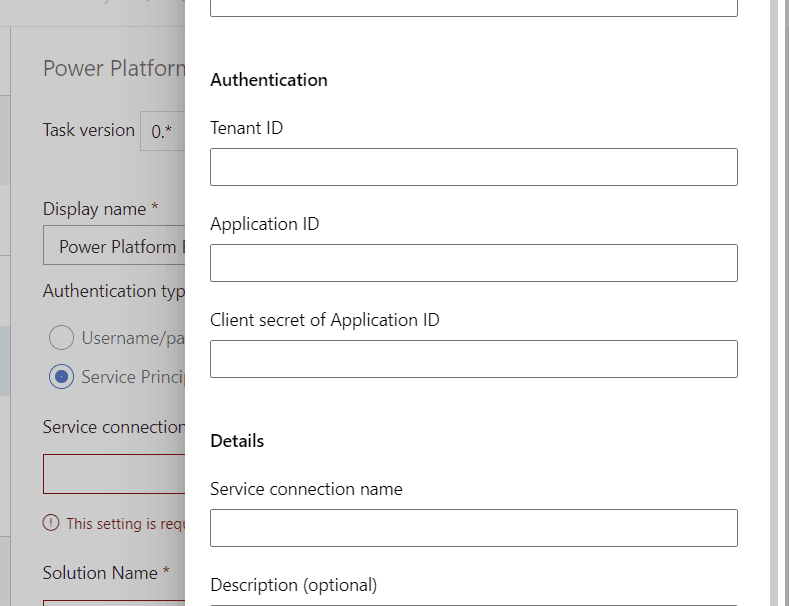Image resolution: width=789 pixels, height=606 pixels.
Task: Click the 'Service connection name' label
Action: [306, 489]
